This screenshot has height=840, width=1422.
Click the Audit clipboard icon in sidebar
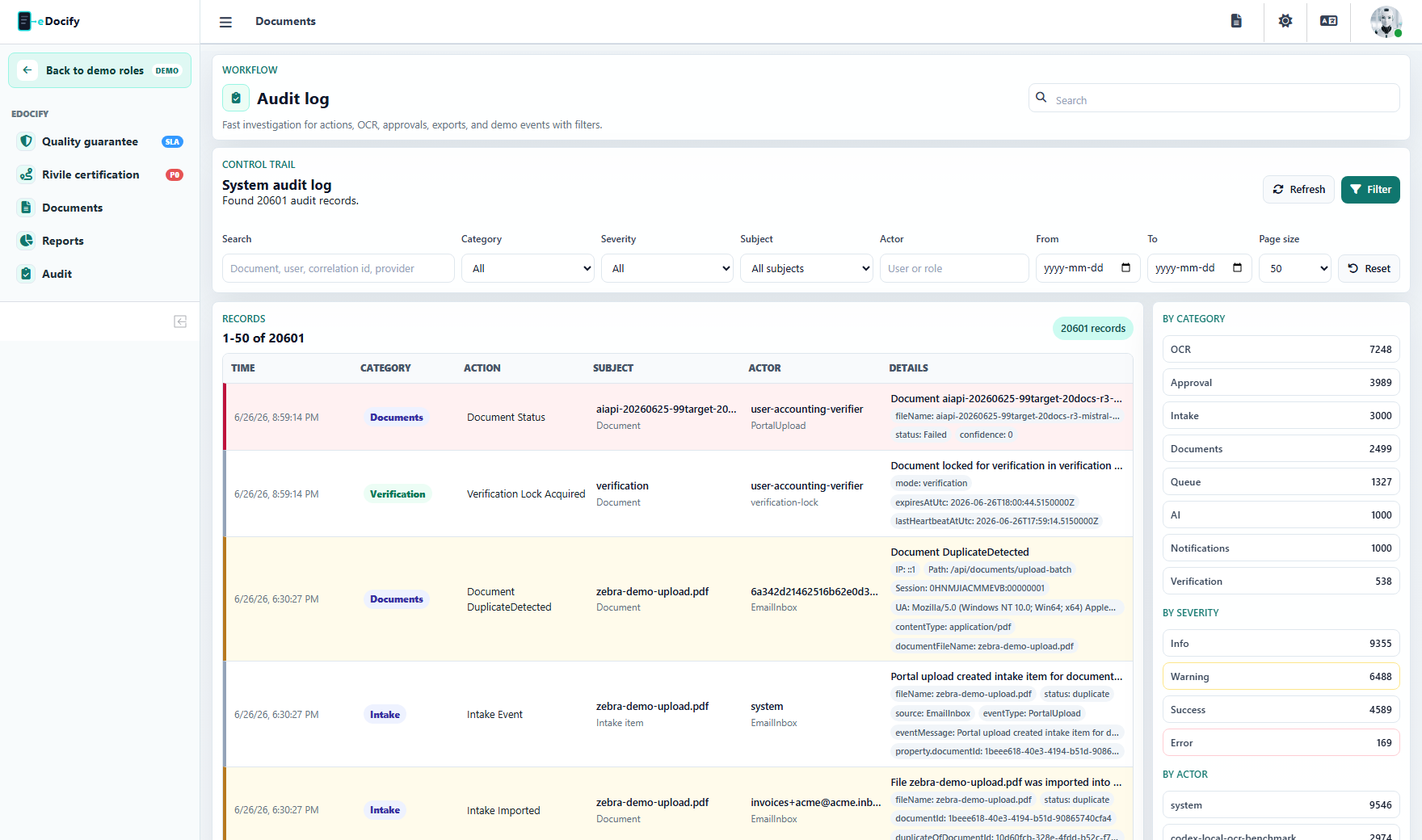[x=27, y=274]
